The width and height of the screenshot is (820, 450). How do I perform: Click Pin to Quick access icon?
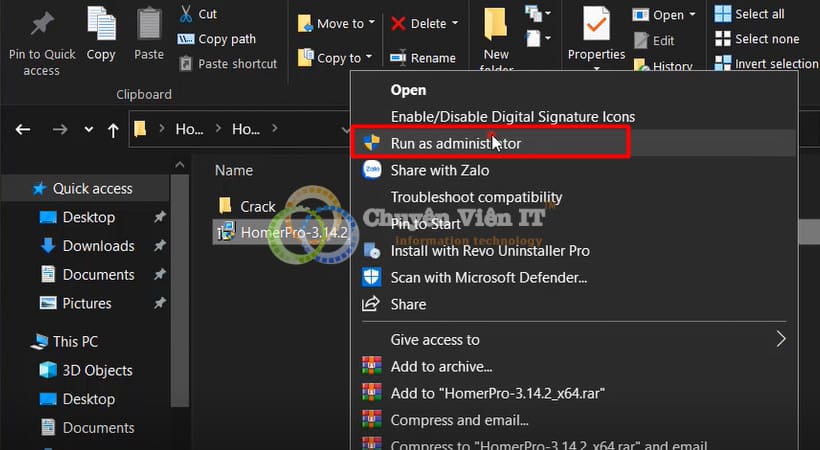[42, 25]
